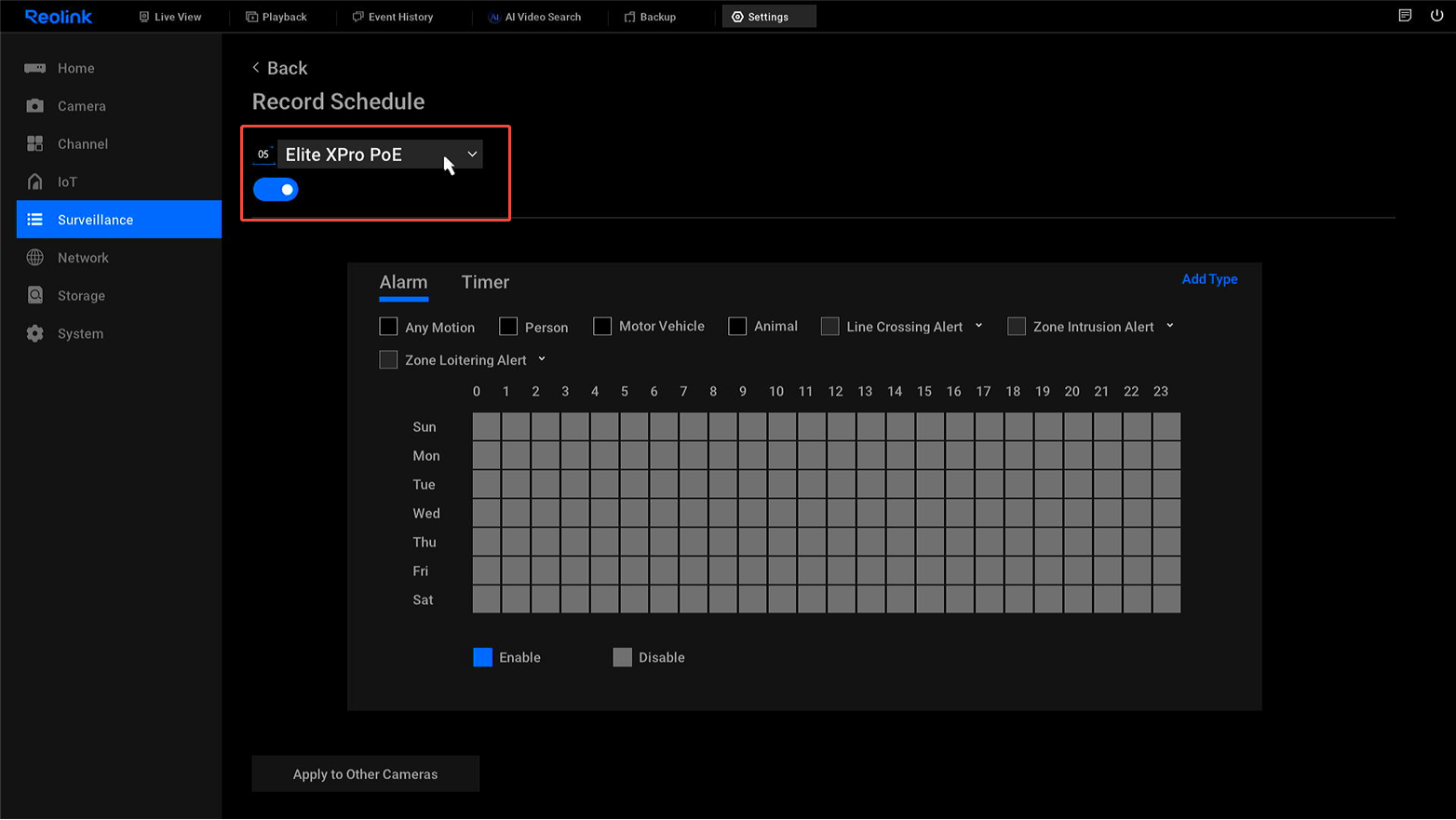Enable the Any Motion checkbox
The width and height of the screenshot is (1456, 820).
(x=388, y=327)
